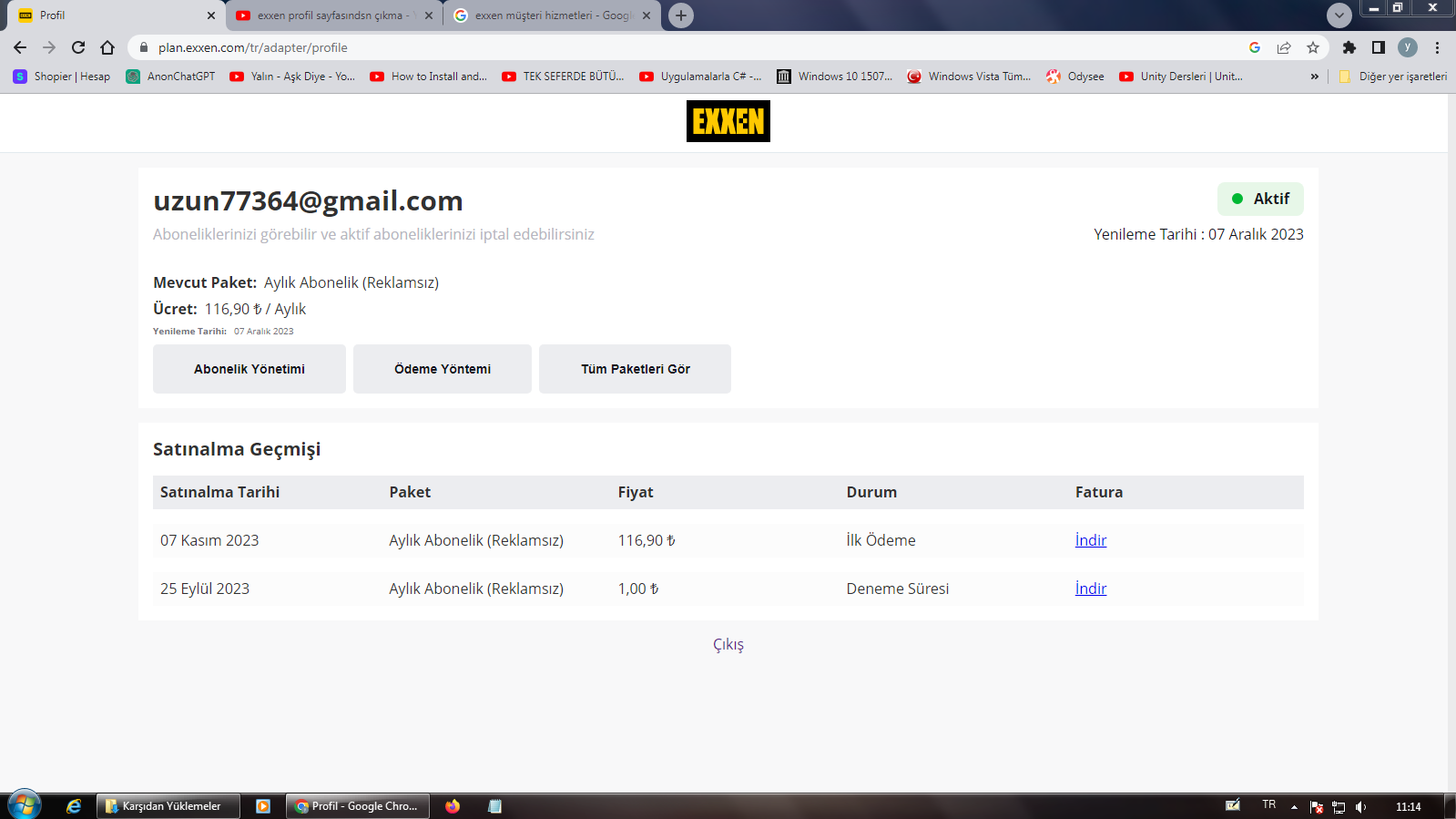Open the Uygulamalarla C# bookmark
Image resolution: width=1456 pixels, height=819 pixels.
pyautogui.click(x=700, y=77)
